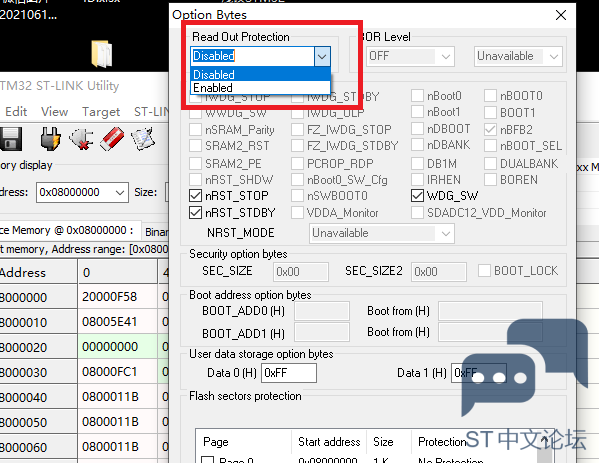The image size is (599, 463).
Task: Disconnect from target using unplug icon
Action: [81, 139]
